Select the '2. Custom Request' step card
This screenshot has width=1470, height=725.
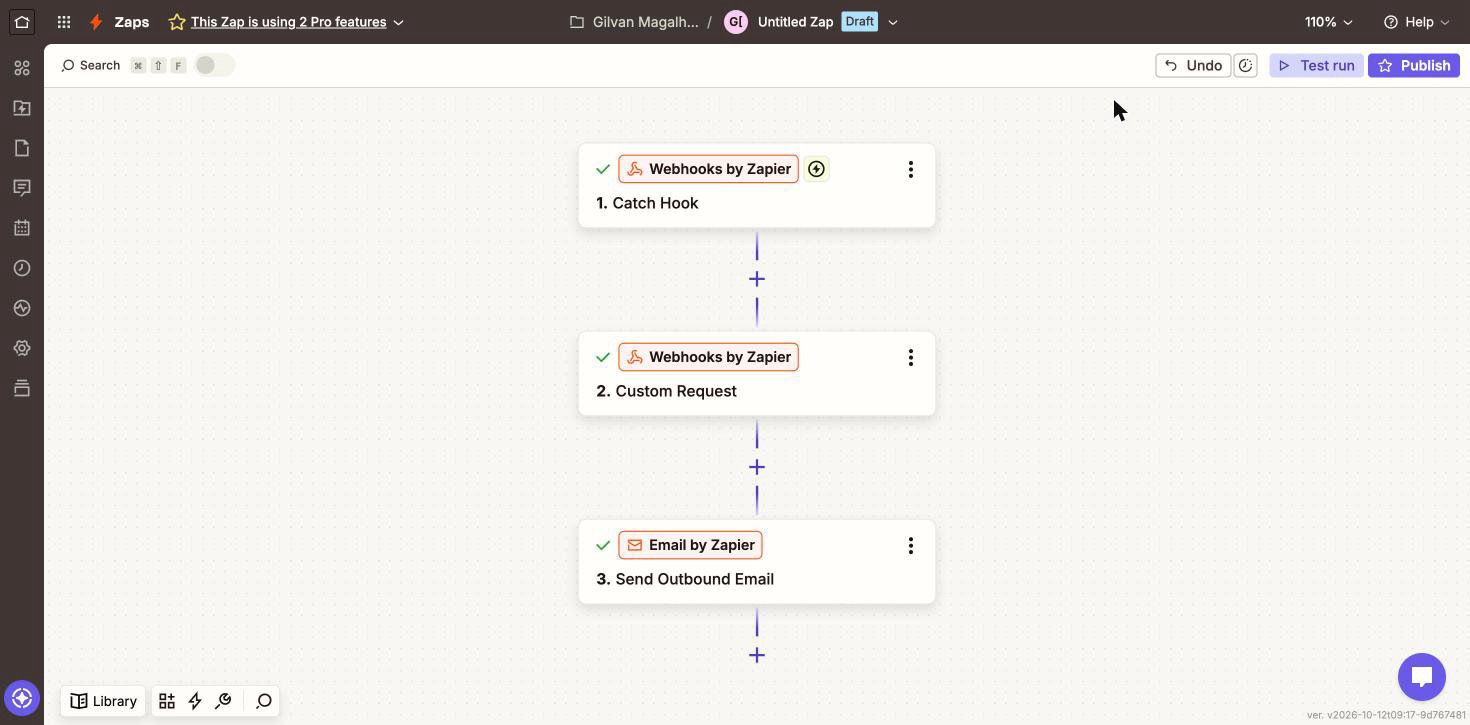[x=757, y=374]
